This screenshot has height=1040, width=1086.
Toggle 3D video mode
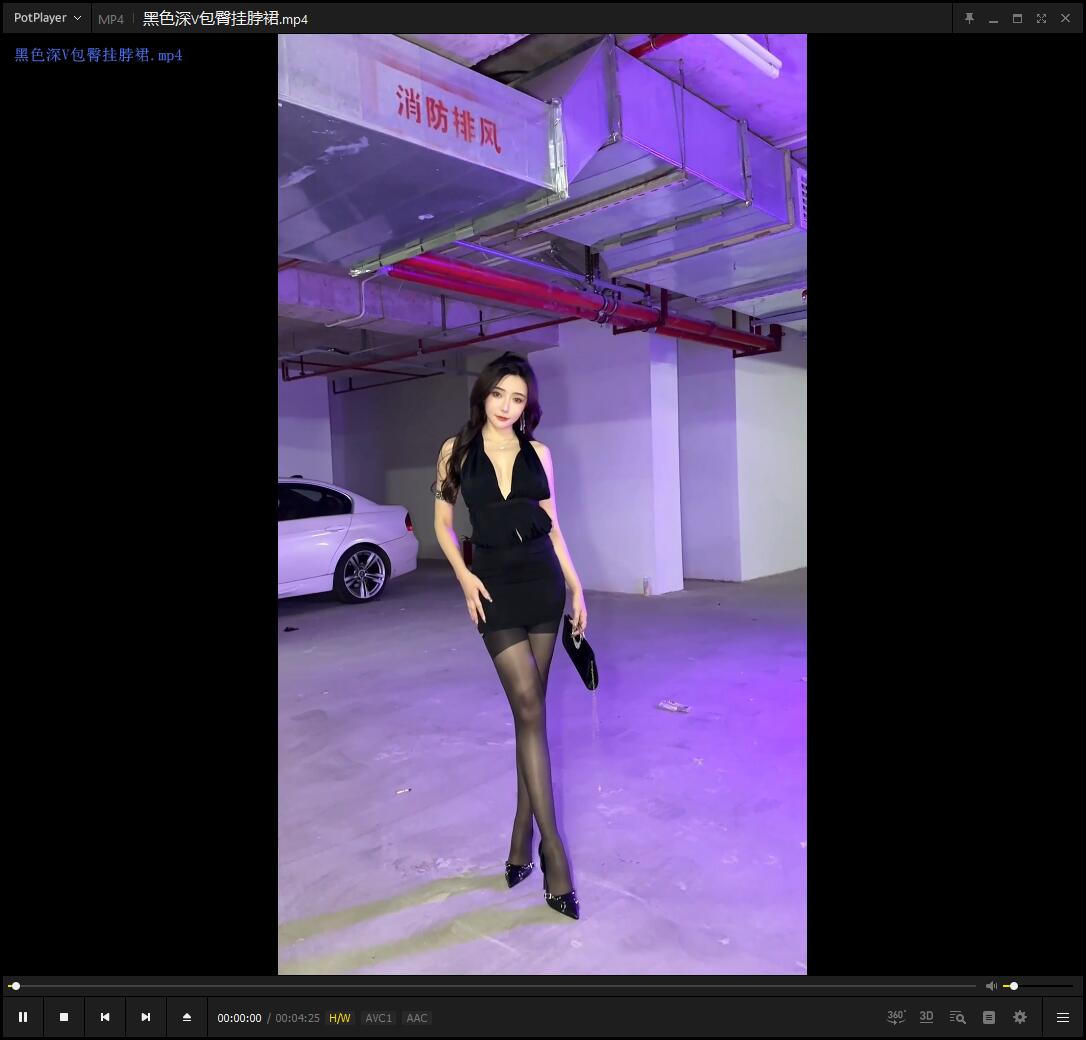[x=926, y=1016]
